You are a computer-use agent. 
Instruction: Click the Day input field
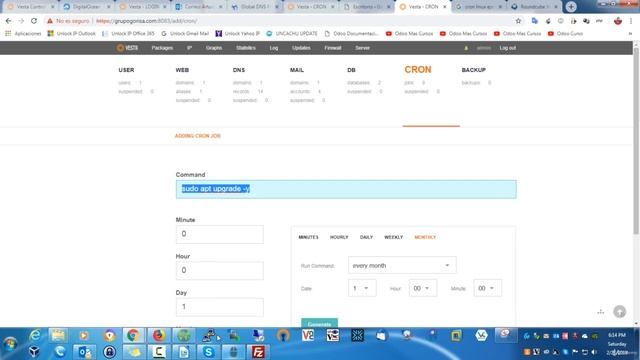coord(220,307)
